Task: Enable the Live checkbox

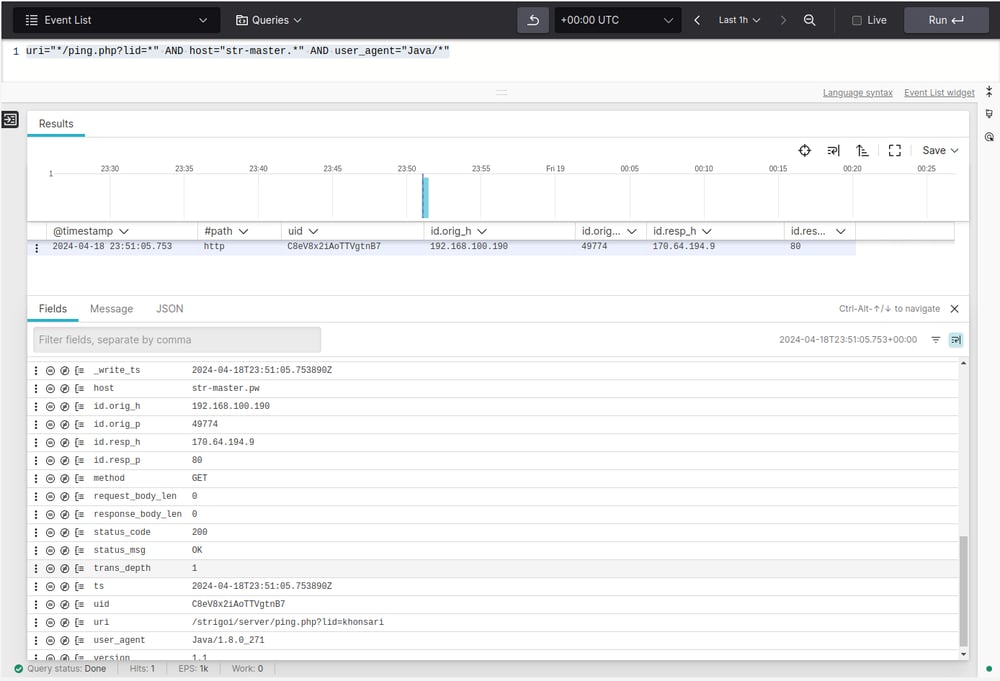Action: [x=856, y=20]
